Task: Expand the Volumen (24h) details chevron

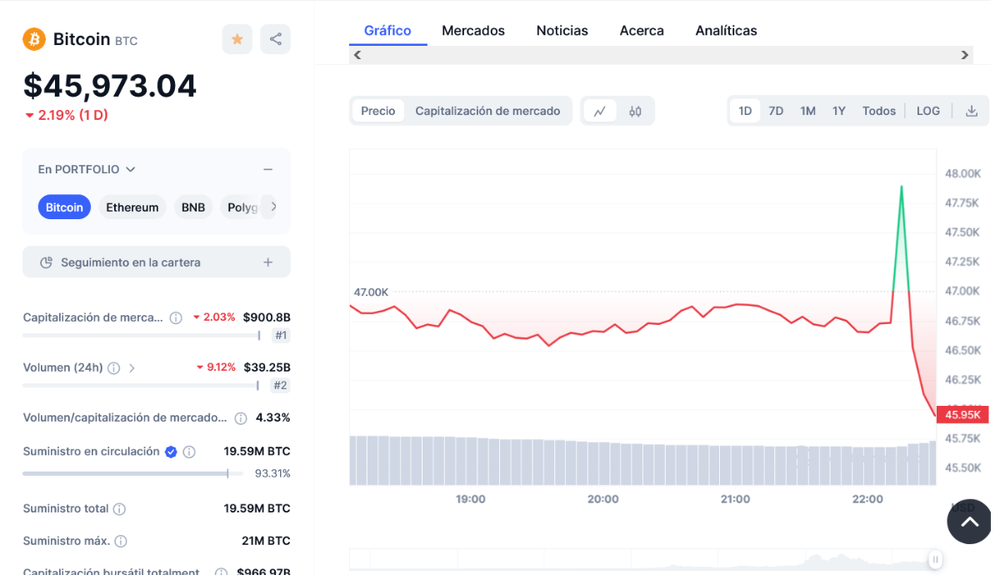Action: pyautogui.click(x=131, y=368)
